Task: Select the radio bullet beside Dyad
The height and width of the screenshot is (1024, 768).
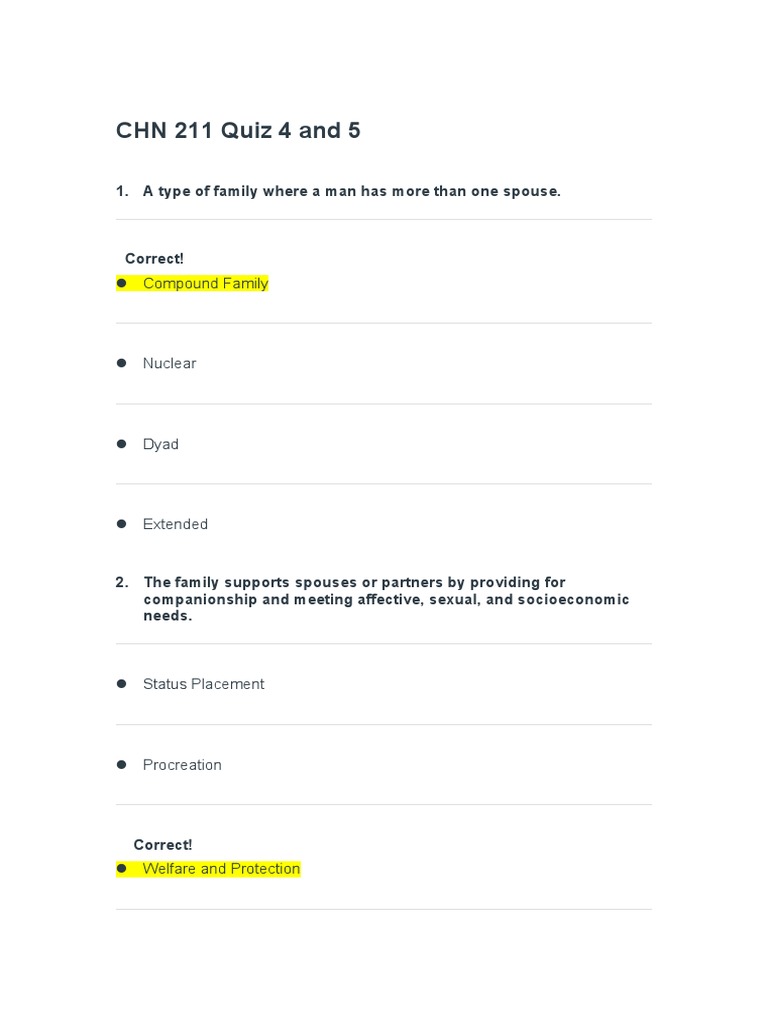Action: coord(122,443)
